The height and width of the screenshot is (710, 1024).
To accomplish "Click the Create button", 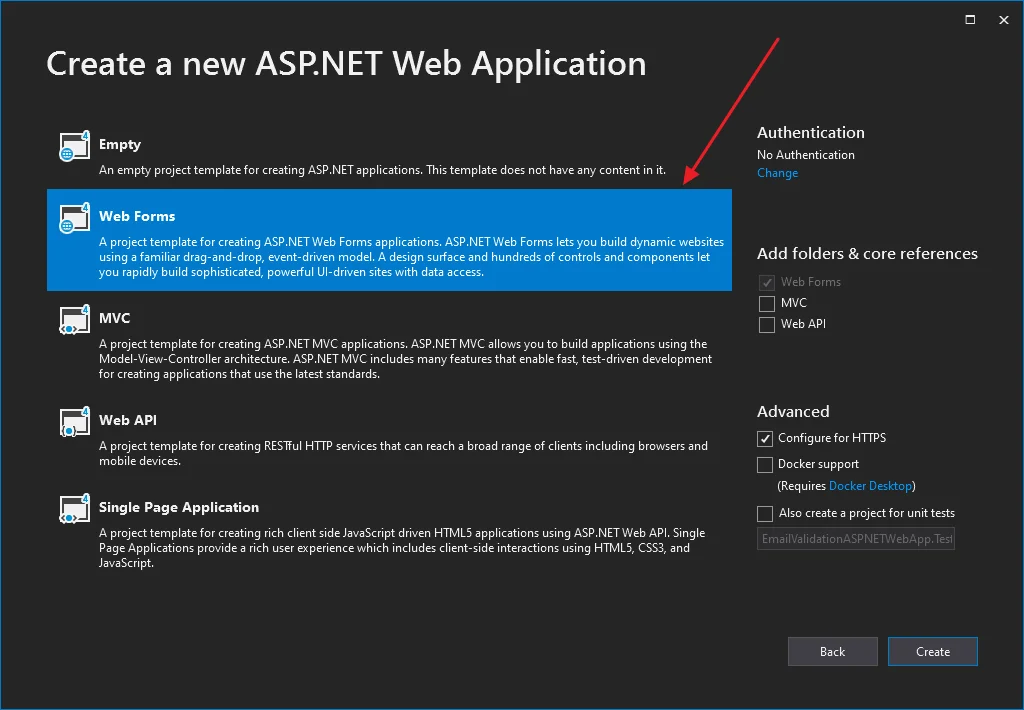I will click(x=932, y=651).
